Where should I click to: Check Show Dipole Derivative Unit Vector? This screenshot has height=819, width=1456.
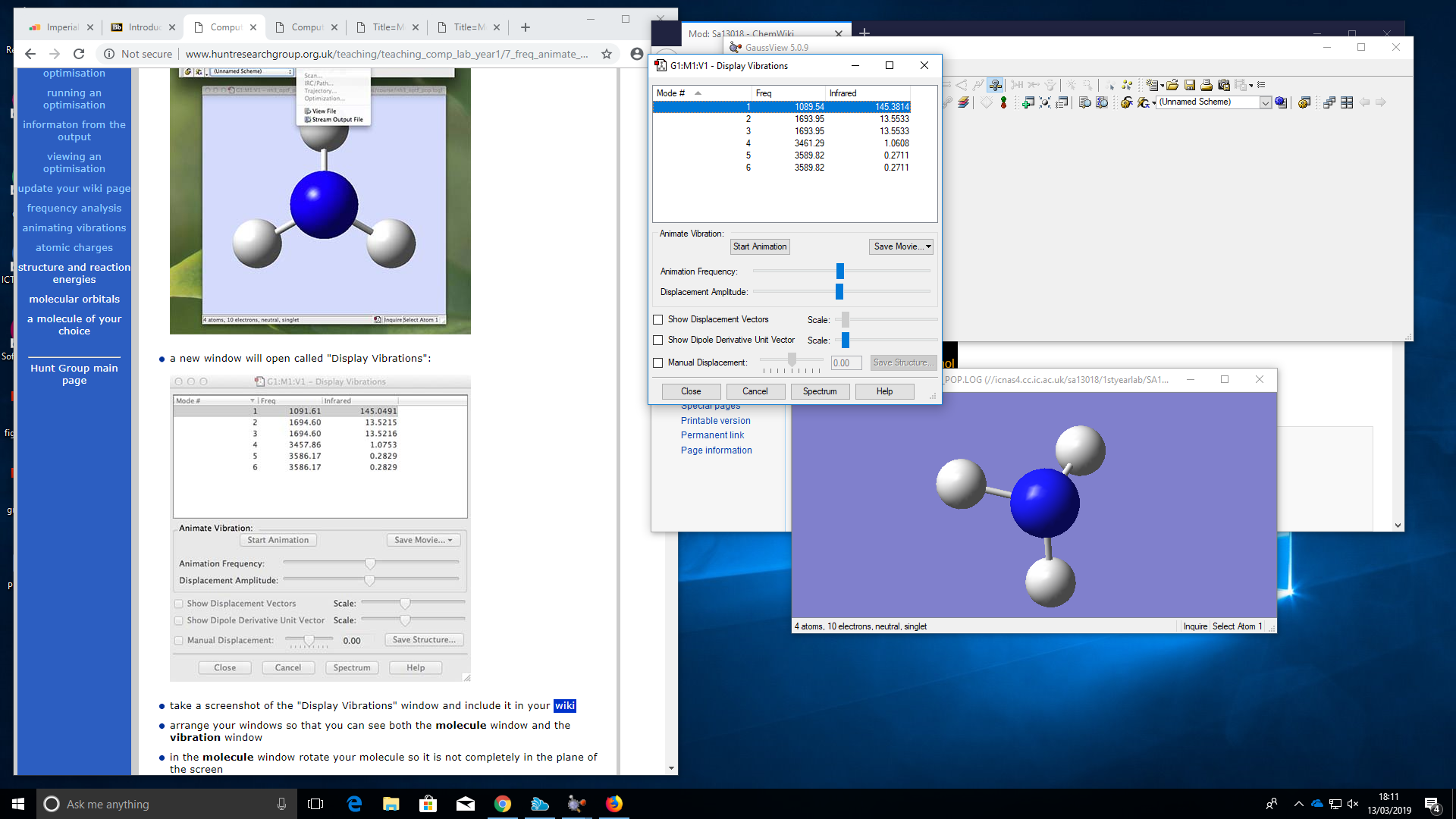click(658, 340)
